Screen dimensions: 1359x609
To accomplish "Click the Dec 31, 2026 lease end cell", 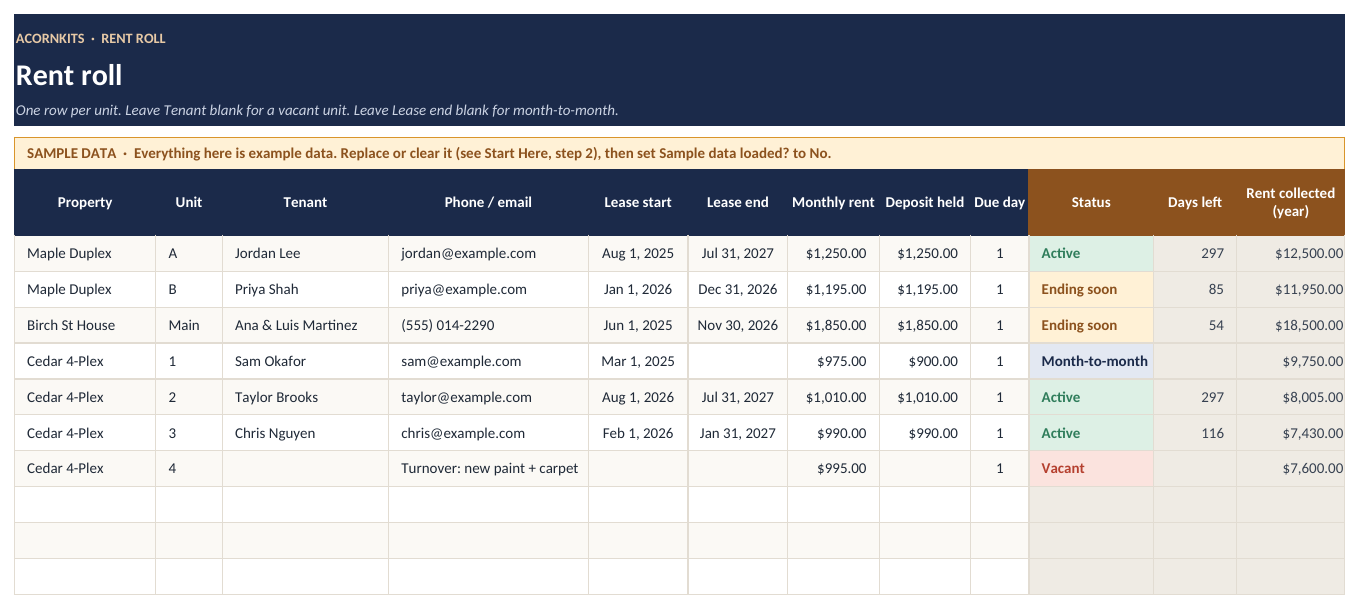I will click(738, 289).
